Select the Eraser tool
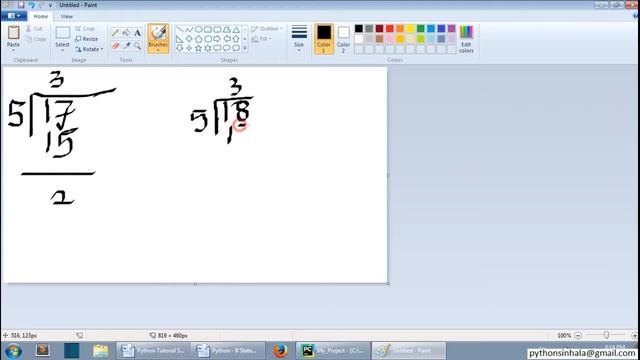Viewport: 640px width, 360px height. (116, 46)
